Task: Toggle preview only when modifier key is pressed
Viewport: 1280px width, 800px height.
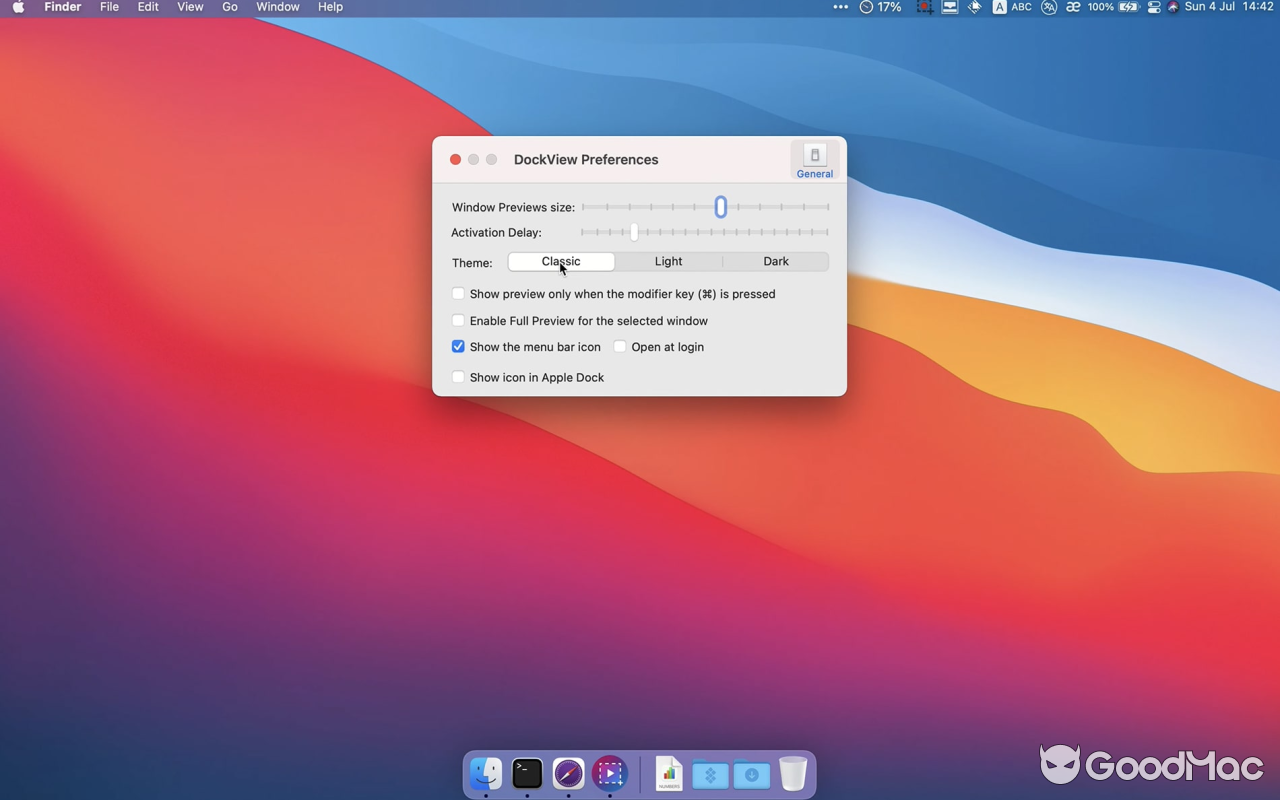Action: [458, 293]
